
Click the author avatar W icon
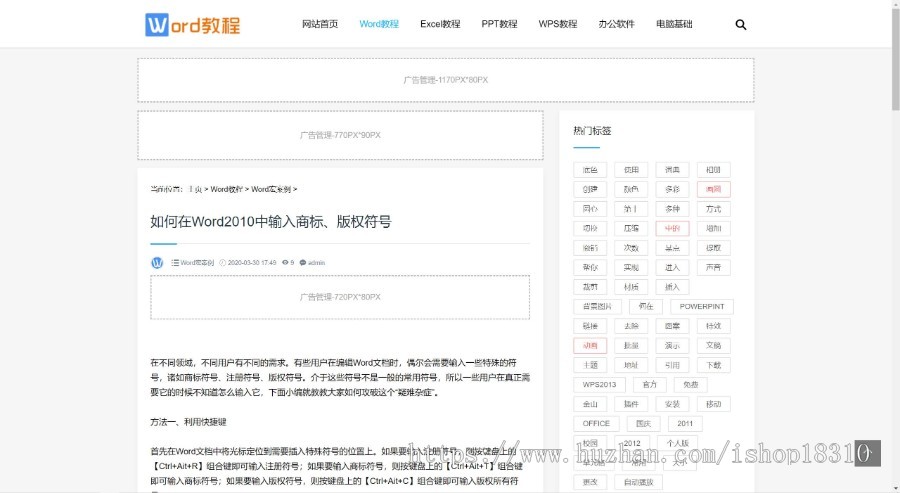click(157, 263)
